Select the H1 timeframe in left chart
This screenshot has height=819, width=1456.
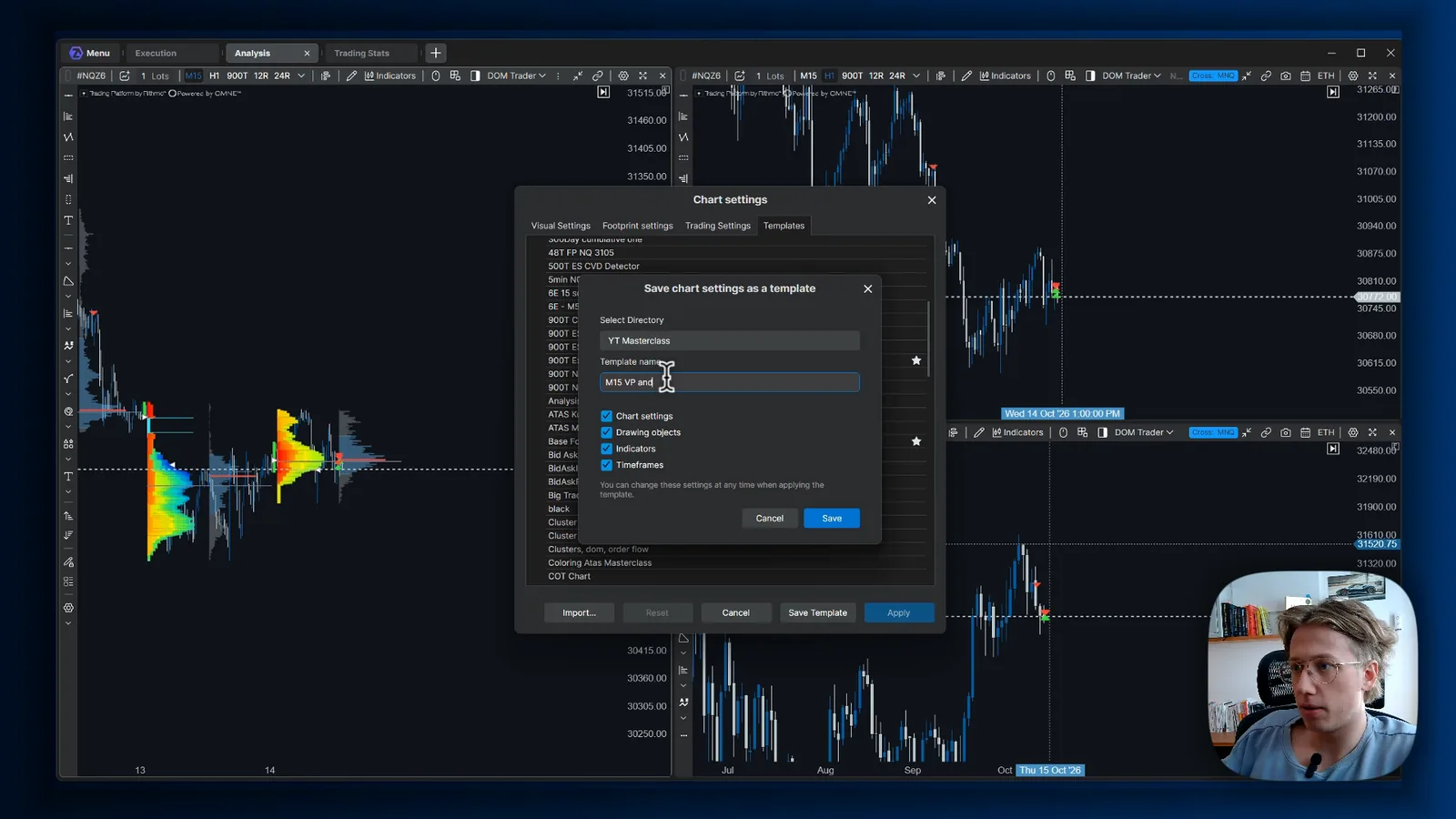click(x=215, y=76)
